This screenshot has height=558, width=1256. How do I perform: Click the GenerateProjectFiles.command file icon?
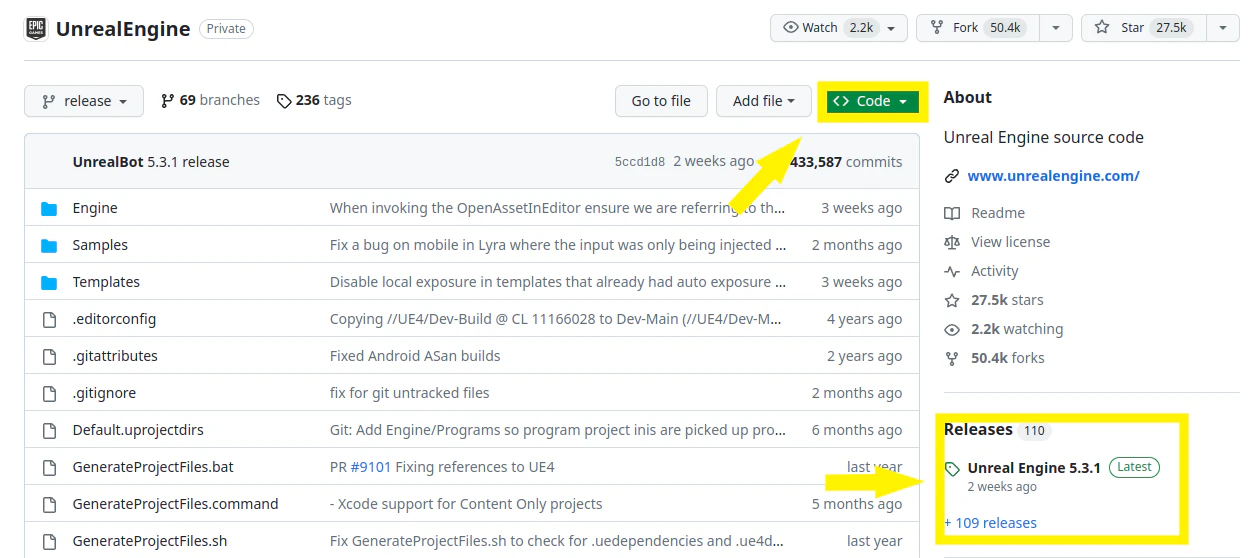pyautogui.click(x=49, y=504)
